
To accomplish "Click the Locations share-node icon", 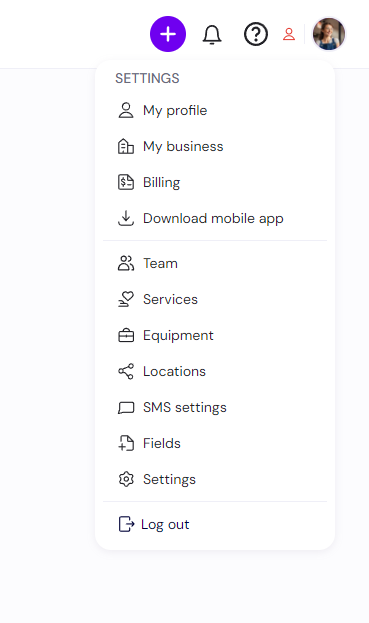I will [126, 371].
